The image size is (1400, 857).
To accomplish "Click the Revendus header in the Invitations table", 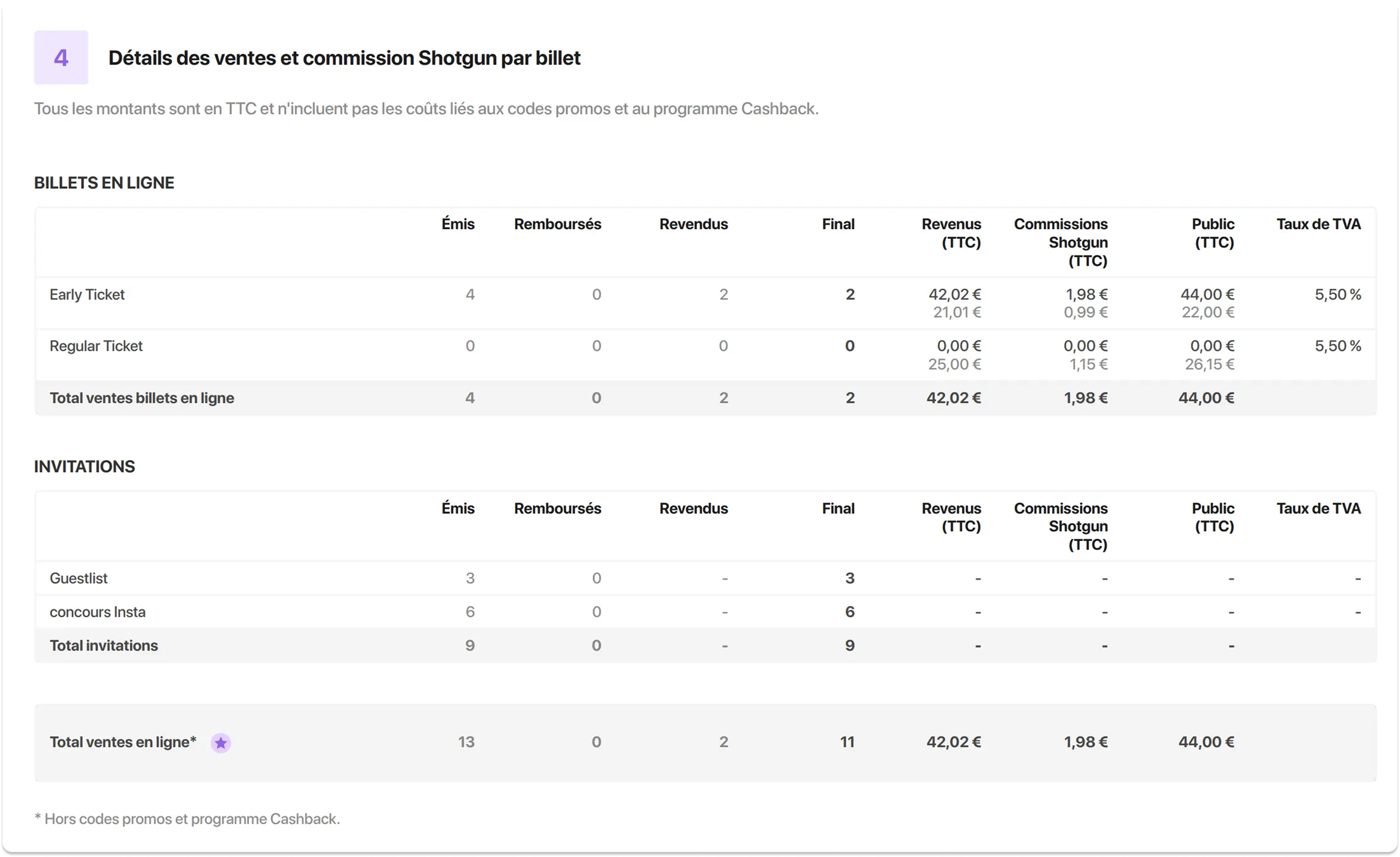I will (693, 508).
